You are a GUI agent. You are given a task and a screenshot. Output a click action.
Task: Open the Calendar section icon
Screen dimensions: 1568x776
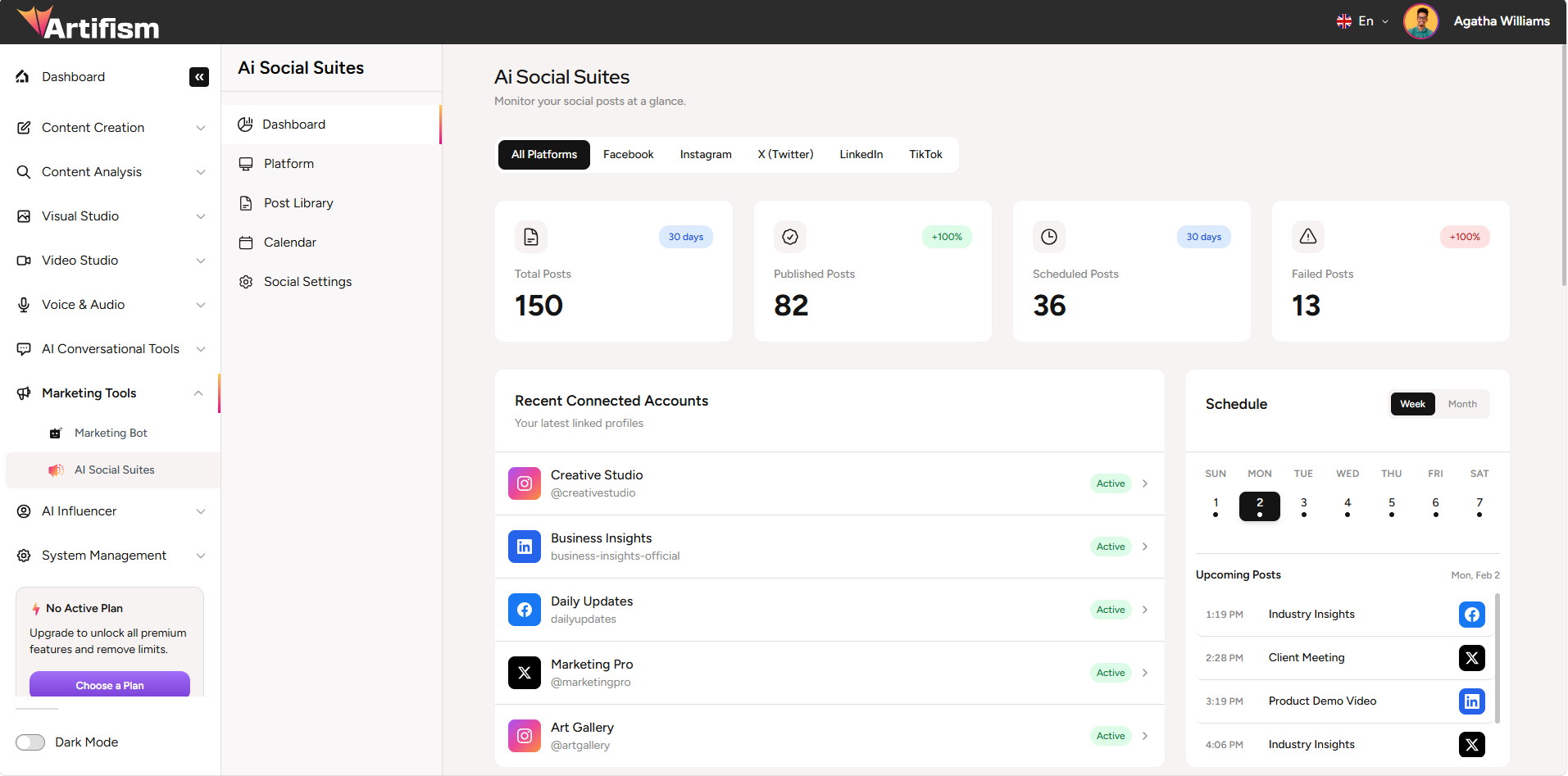[x=245, y=242]
